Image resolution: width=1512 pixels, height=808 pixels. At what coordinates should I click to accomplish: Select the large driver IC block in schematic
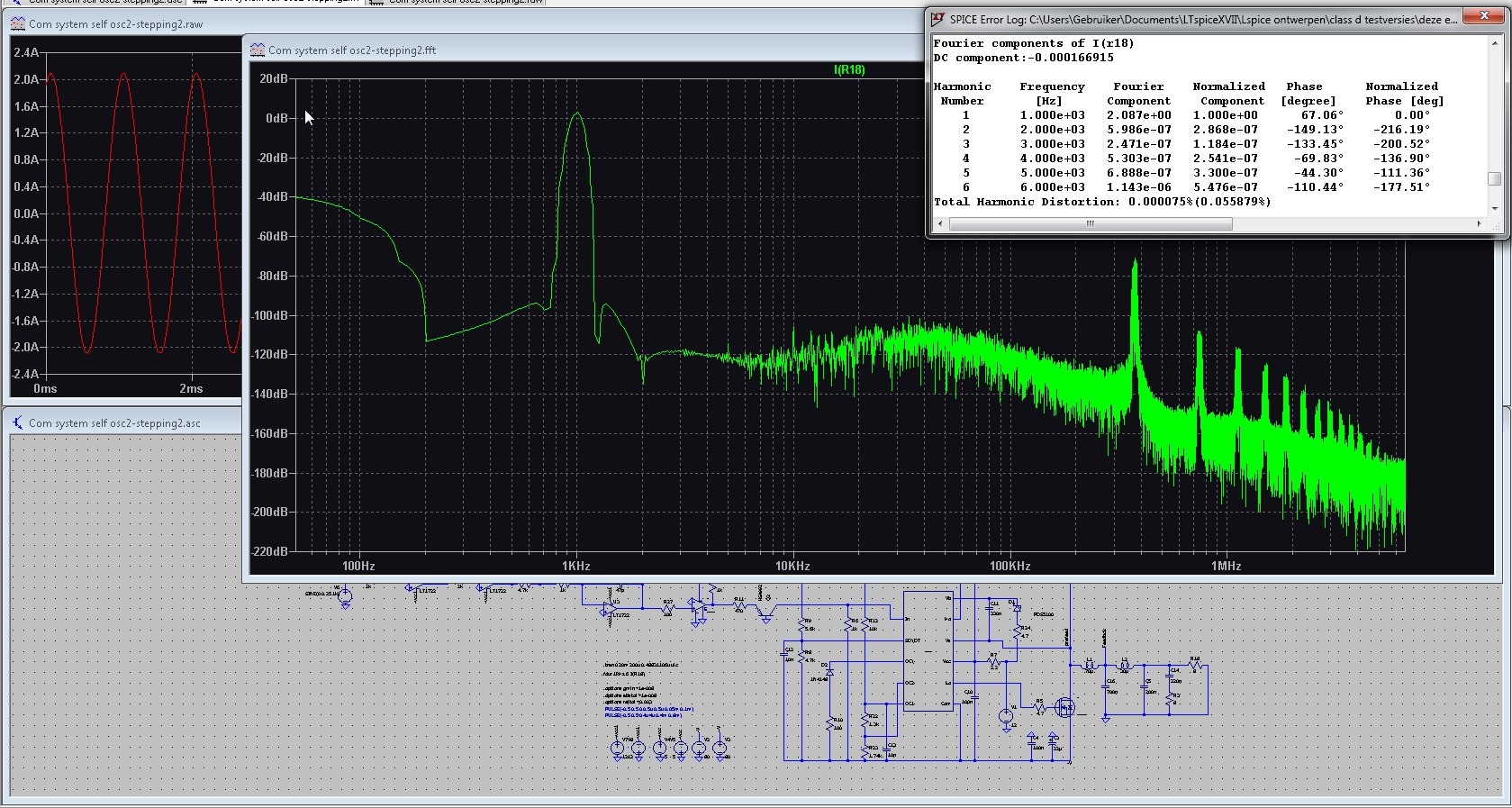point(928,650)
